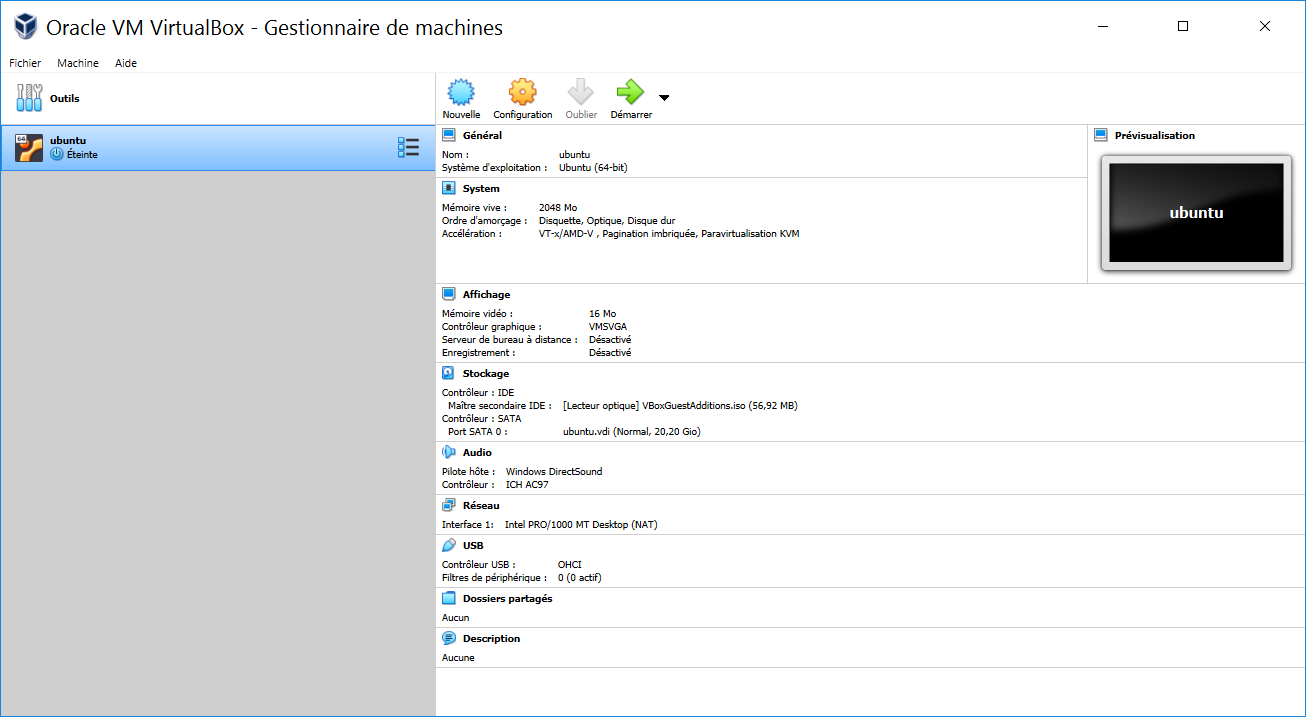Image resolution: width=1306 pixels, height=717 pixels.
Task: Click the Intel PRO/1000 MT Desktop entry
Action: (581, 524)
